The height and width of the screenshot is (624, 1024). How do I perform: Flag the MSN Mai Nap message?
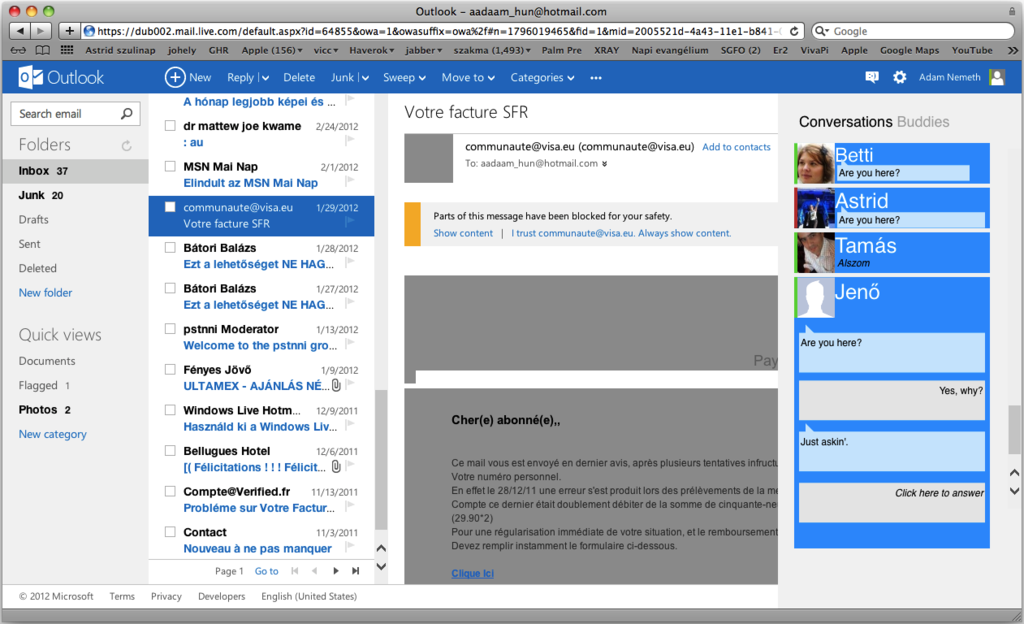350,180
